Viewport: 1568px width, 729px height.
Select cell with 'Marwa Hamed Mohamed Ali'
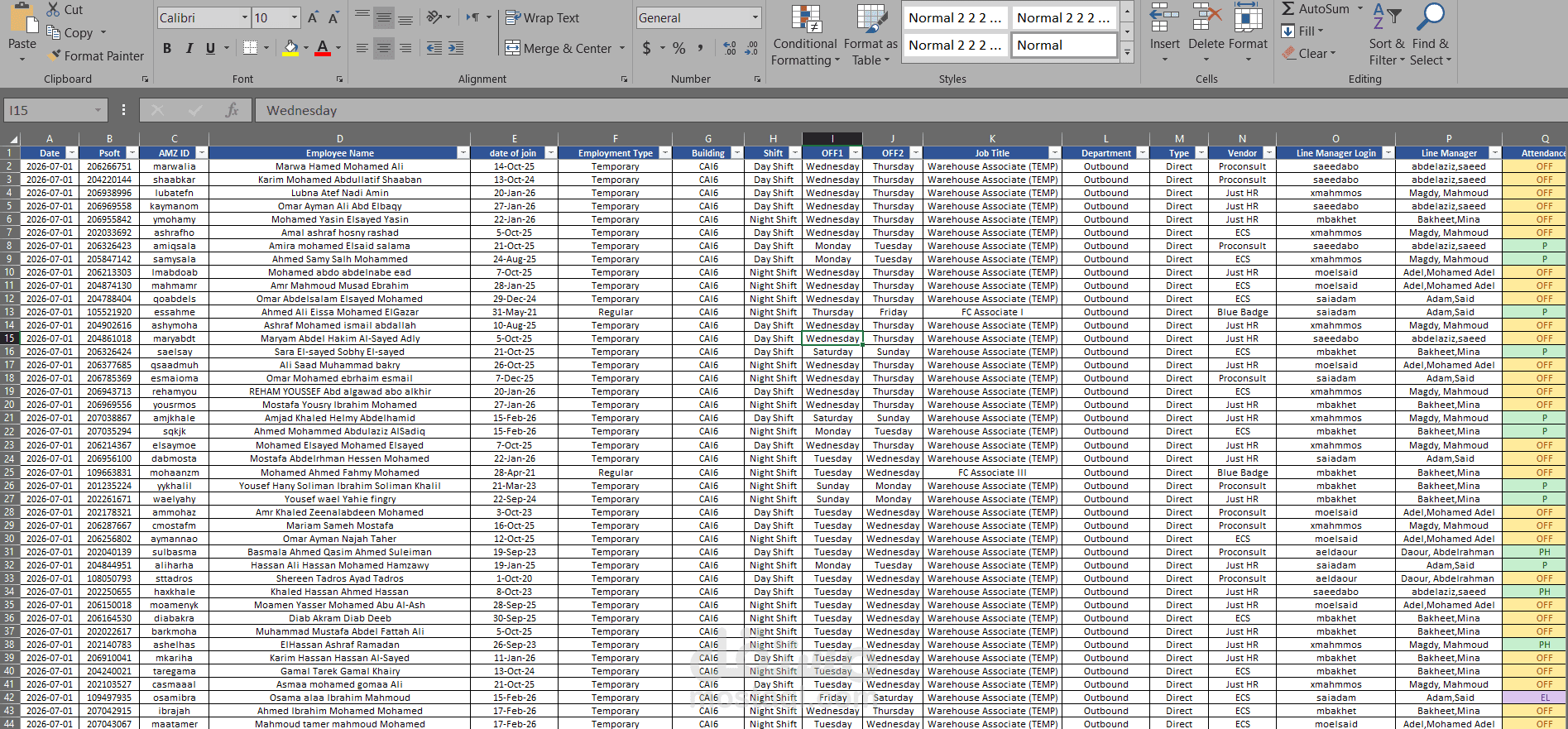click(339, 166)
